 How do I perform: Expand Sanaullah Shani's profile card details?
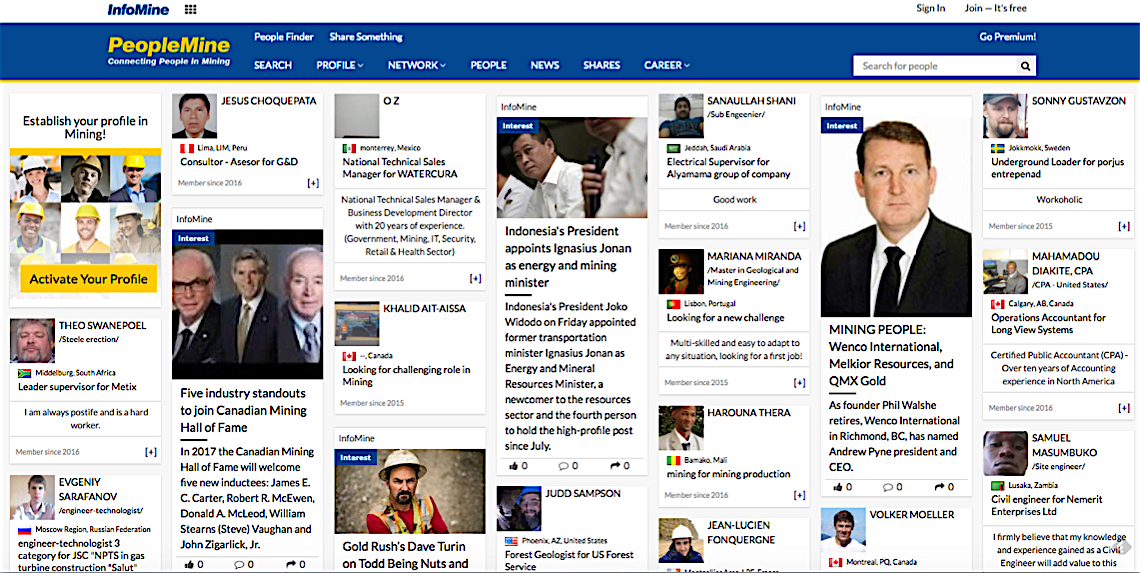[799, 226]
